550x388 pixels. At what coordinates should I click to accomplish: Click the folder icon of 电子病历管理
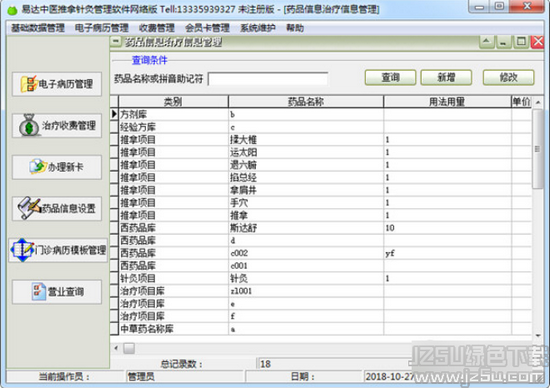[29, 84]
